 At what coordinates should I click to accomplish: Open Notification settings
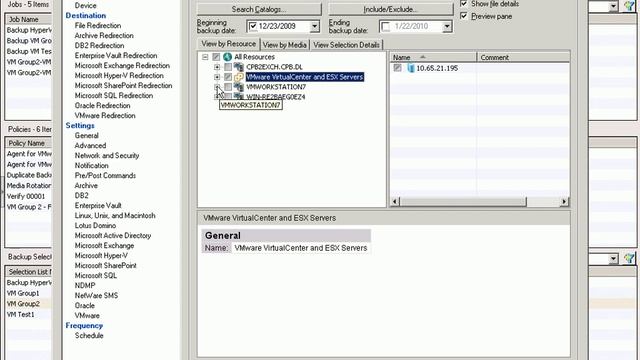tap(91, 165)
